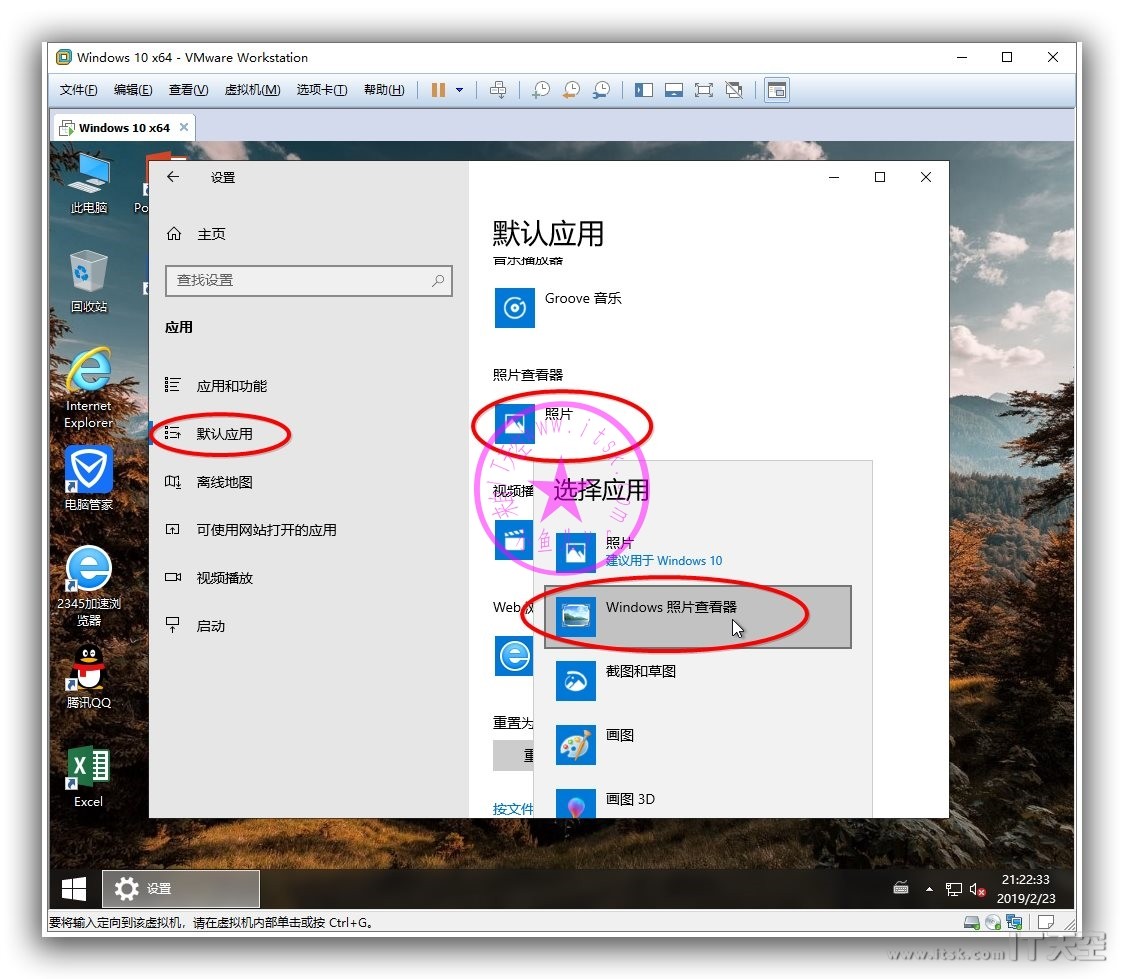1124x979 pixels.
Task: Open the network tray icon
Action: [953, 889]
